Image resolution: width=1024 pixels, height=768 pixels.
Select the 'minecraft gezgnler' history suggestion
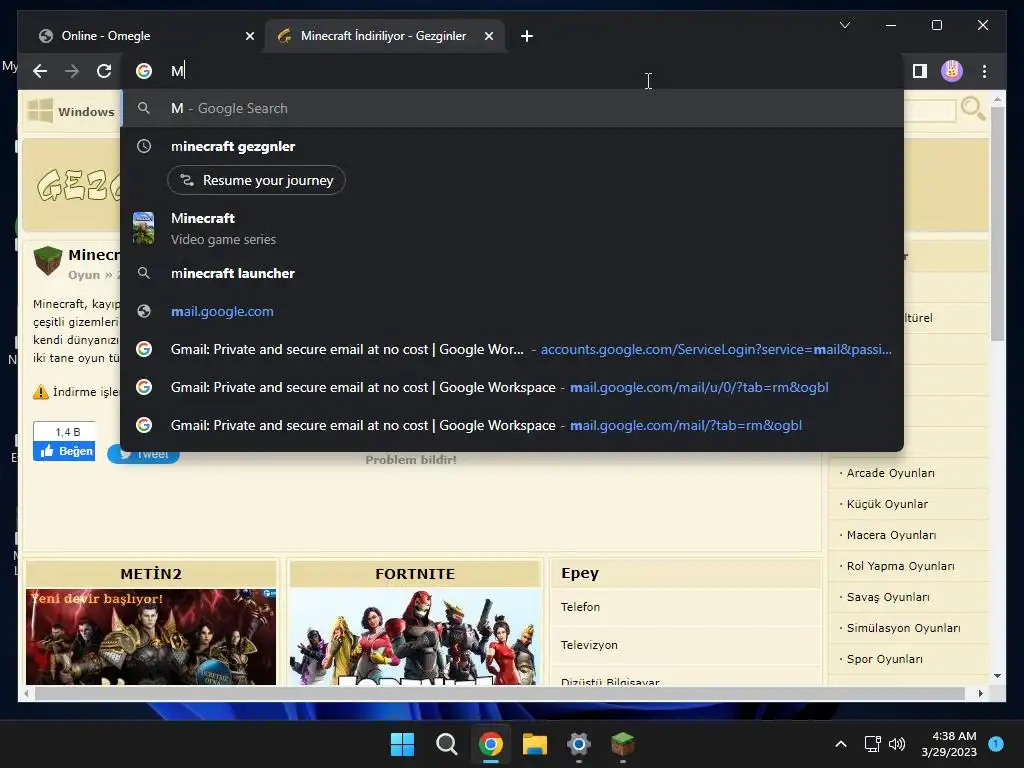[512, 146]
